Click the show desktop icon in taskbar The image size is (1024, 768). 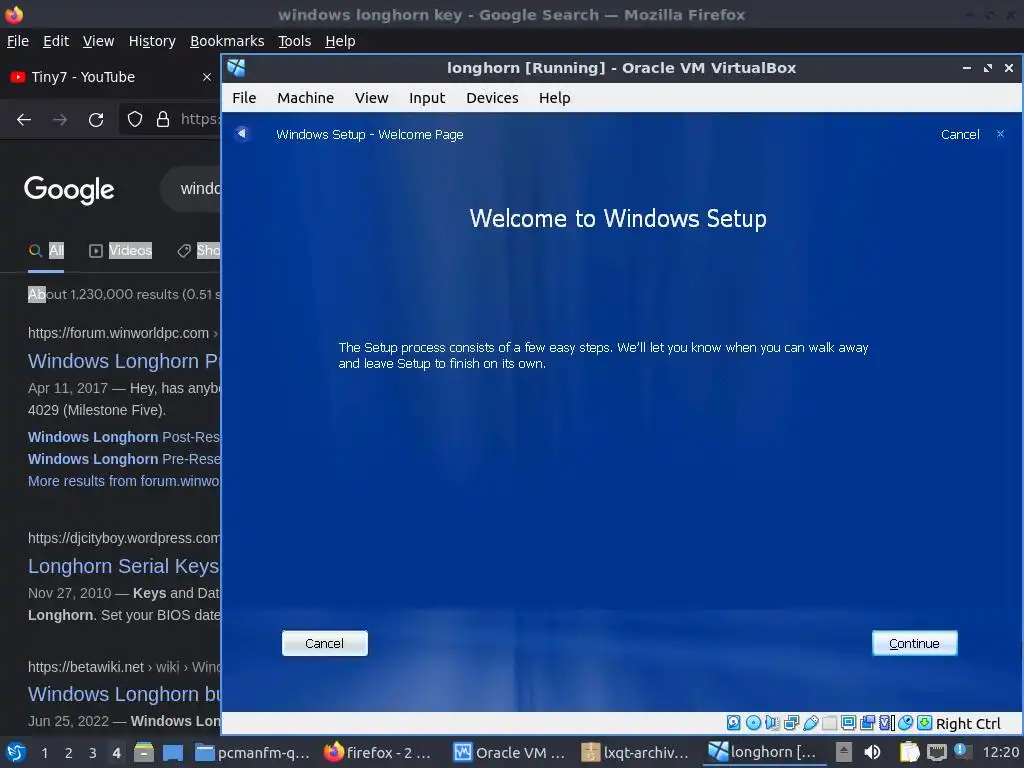click(173, 752)
